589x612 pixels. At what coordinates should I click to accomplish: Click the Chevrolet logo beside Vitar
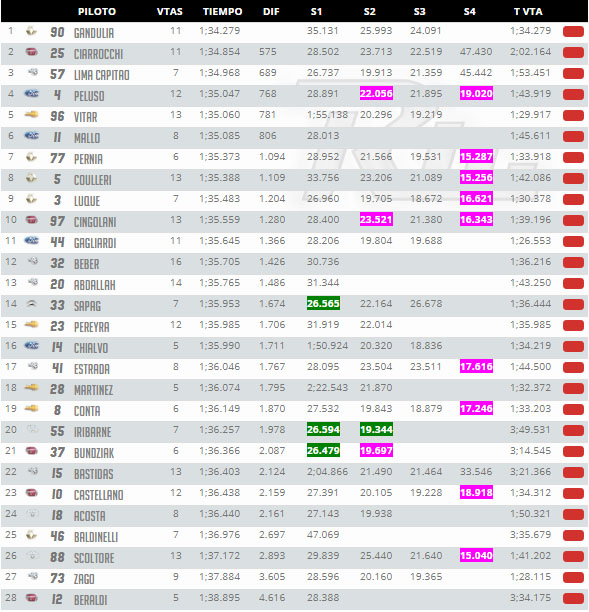coord(31,115)
